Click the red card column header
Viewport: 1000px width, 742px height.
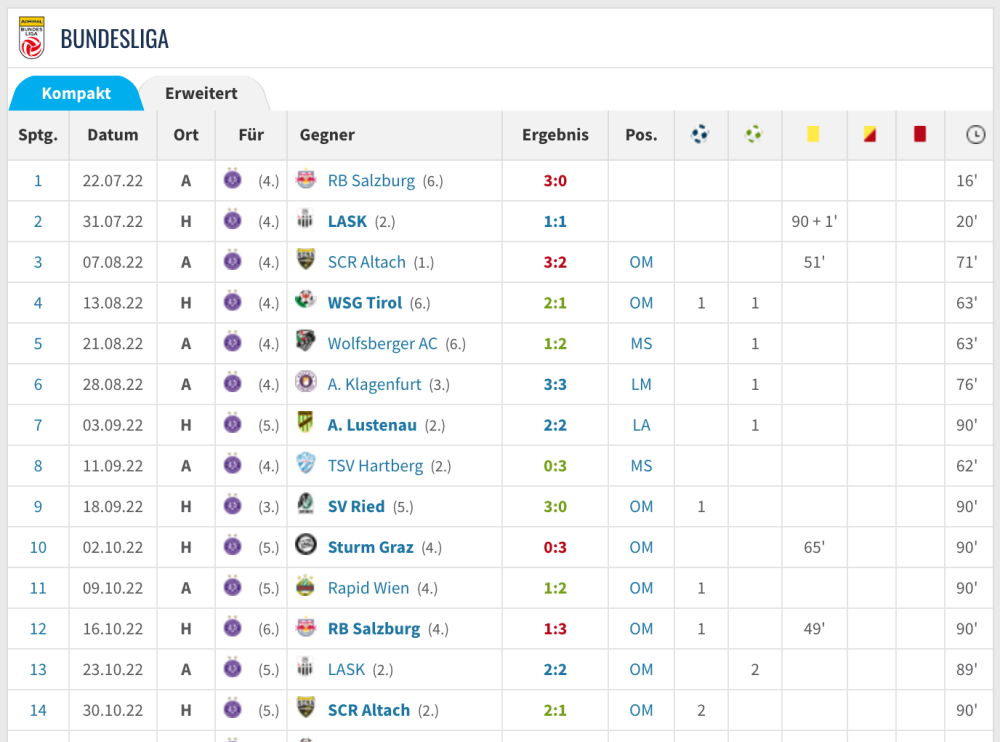pyautogui.click(x=920, y=134)
